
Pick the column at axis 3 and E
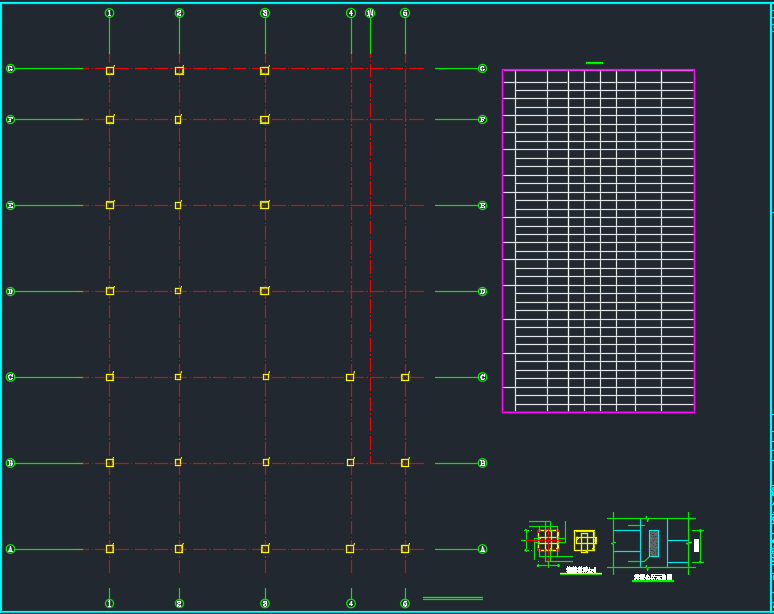click(x=265, y=205)
